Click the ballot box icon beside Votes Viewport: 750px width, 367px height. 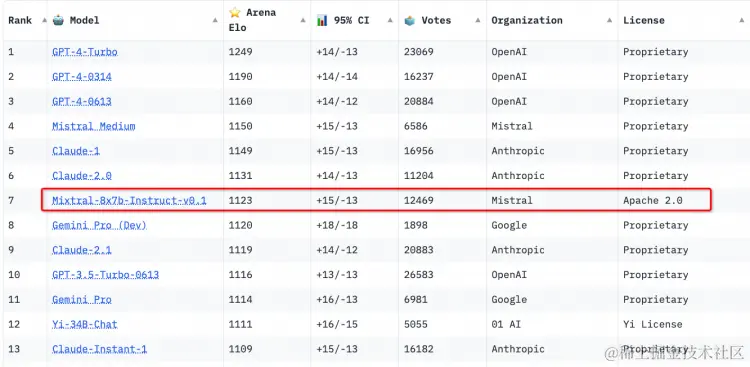[x=409, y=20]
